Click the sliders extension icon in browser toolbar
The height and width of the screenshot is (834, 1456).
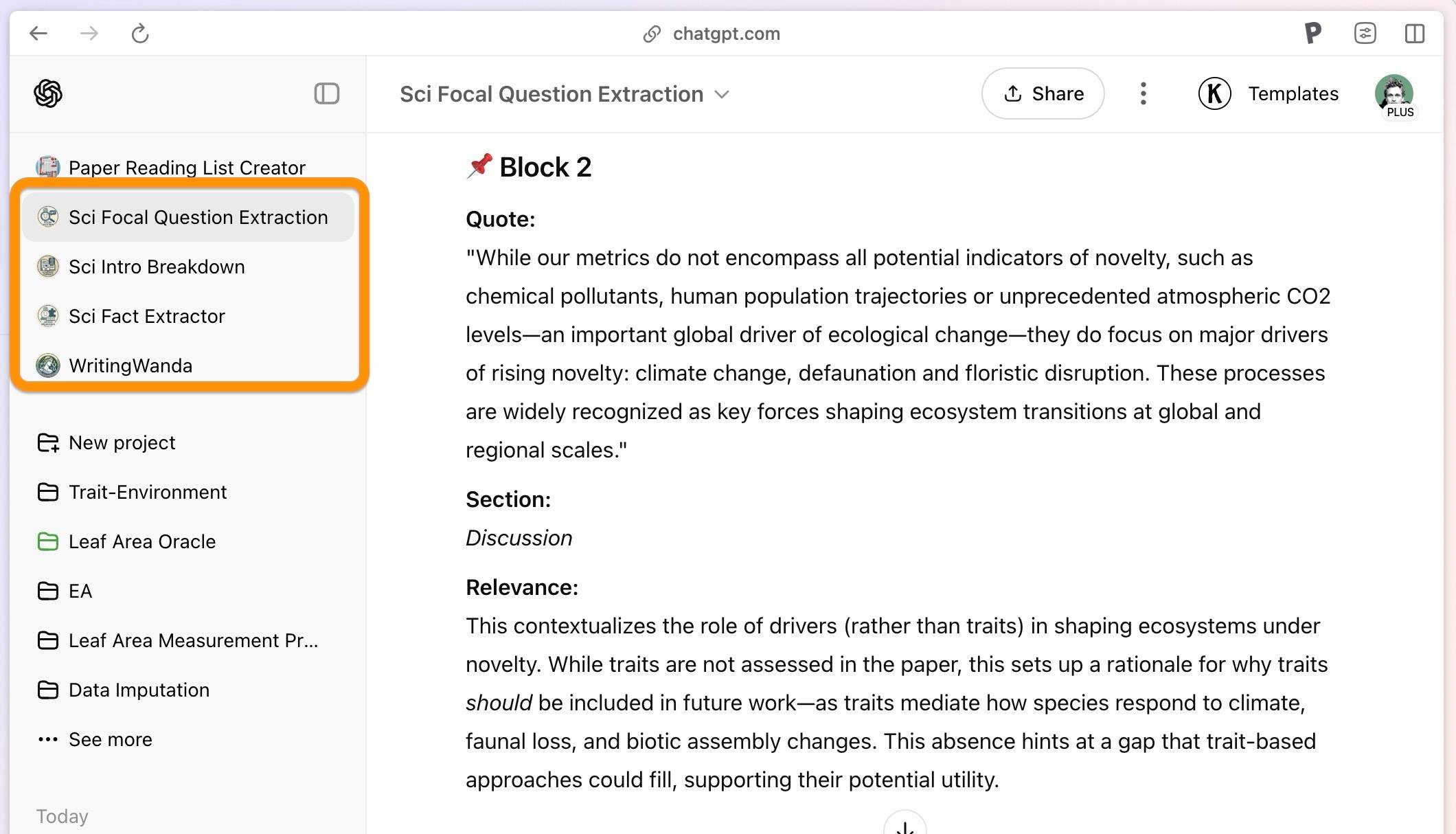(1365, 33)
